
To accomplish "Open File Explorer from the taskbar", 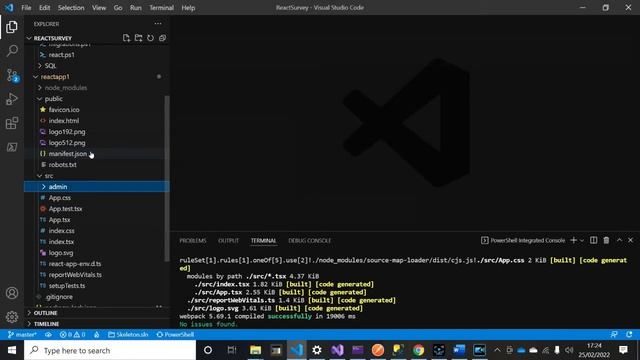I will click(x=256, y=350).
